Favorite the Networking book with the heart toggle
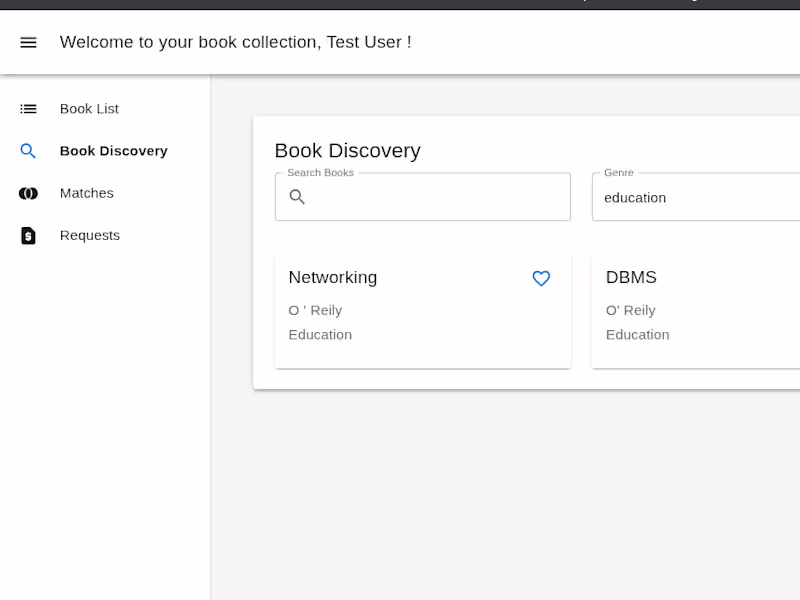The width and height of the screenshot is (800, 600). tap(541, 279)
